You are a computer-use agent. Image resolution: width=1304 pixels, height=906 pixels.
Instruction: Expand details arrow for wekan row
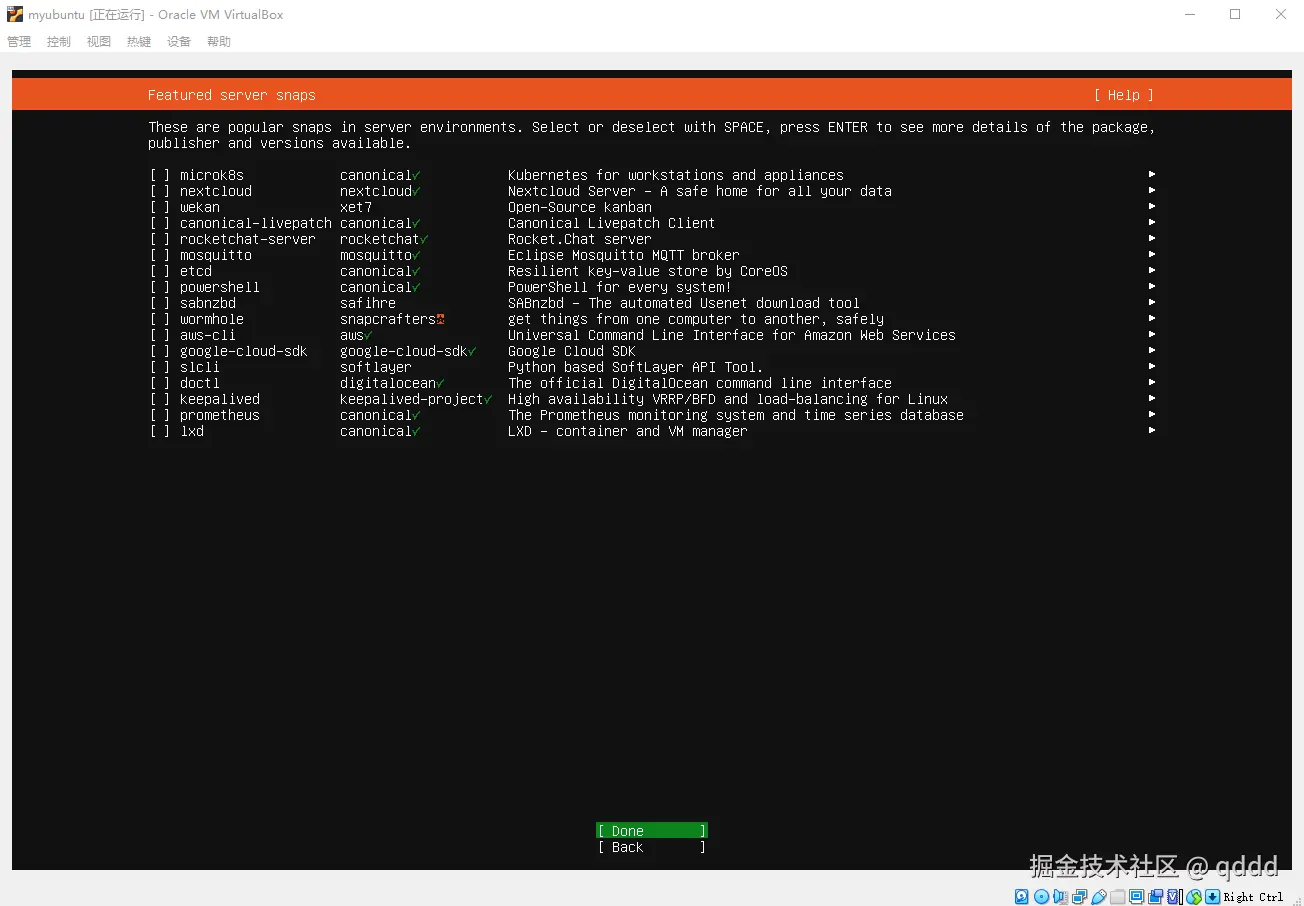pyautogui.click(x=1152, y=206)
